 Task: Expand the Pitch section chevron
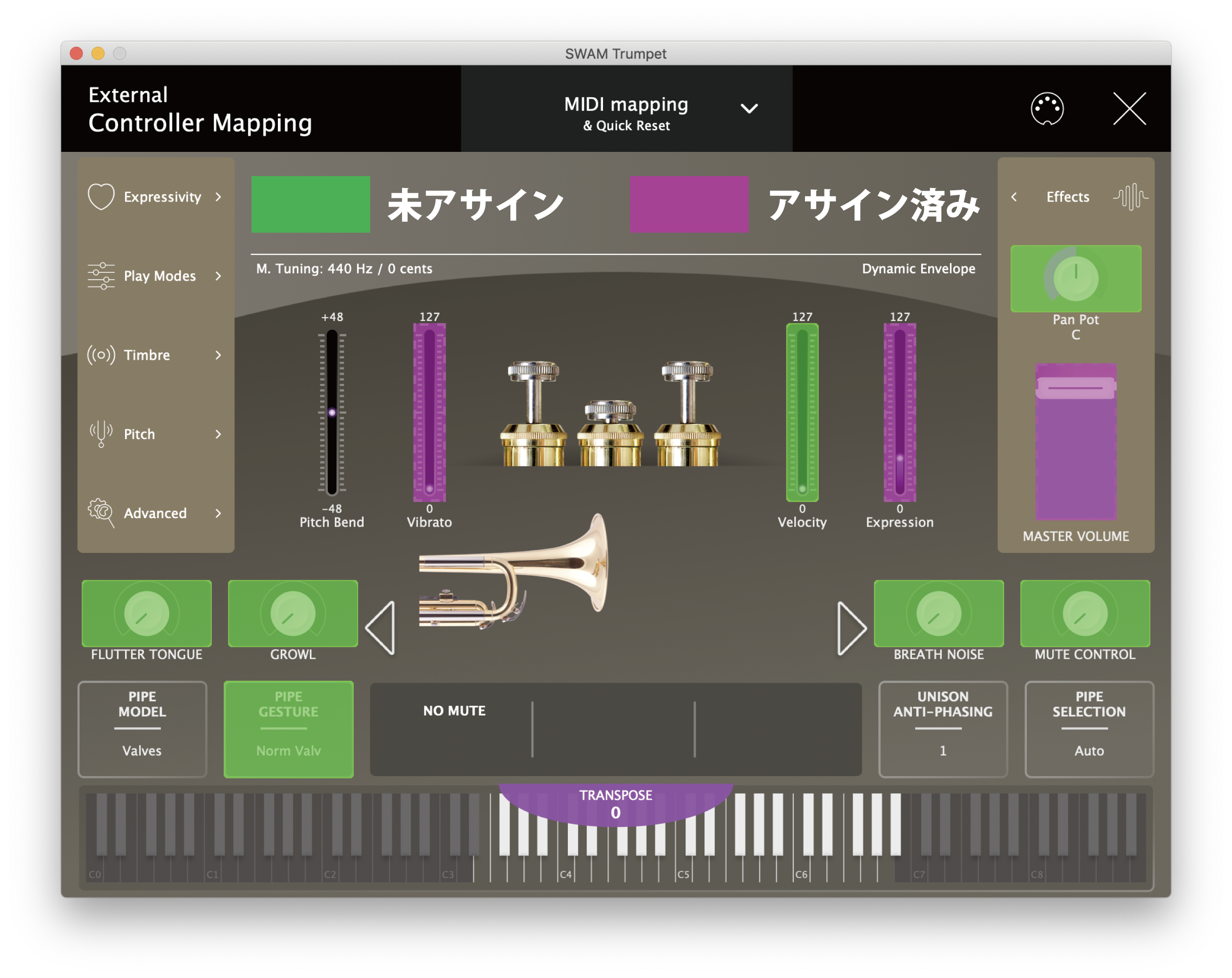pos(218,434)
